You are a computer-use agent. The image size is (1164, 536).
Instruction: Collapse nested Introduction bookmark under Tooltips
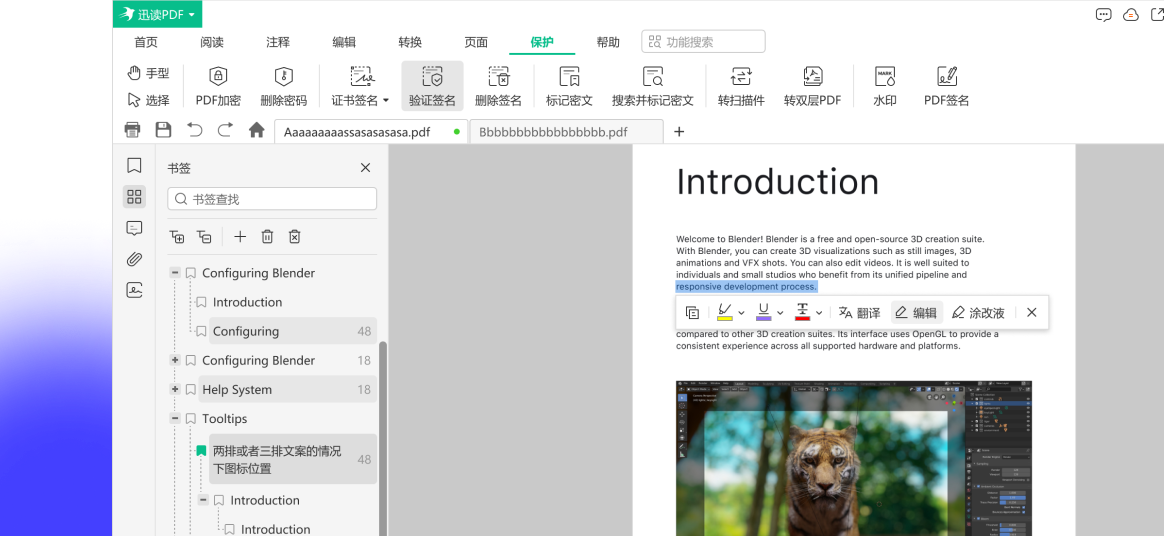click(x=203, y=500)
